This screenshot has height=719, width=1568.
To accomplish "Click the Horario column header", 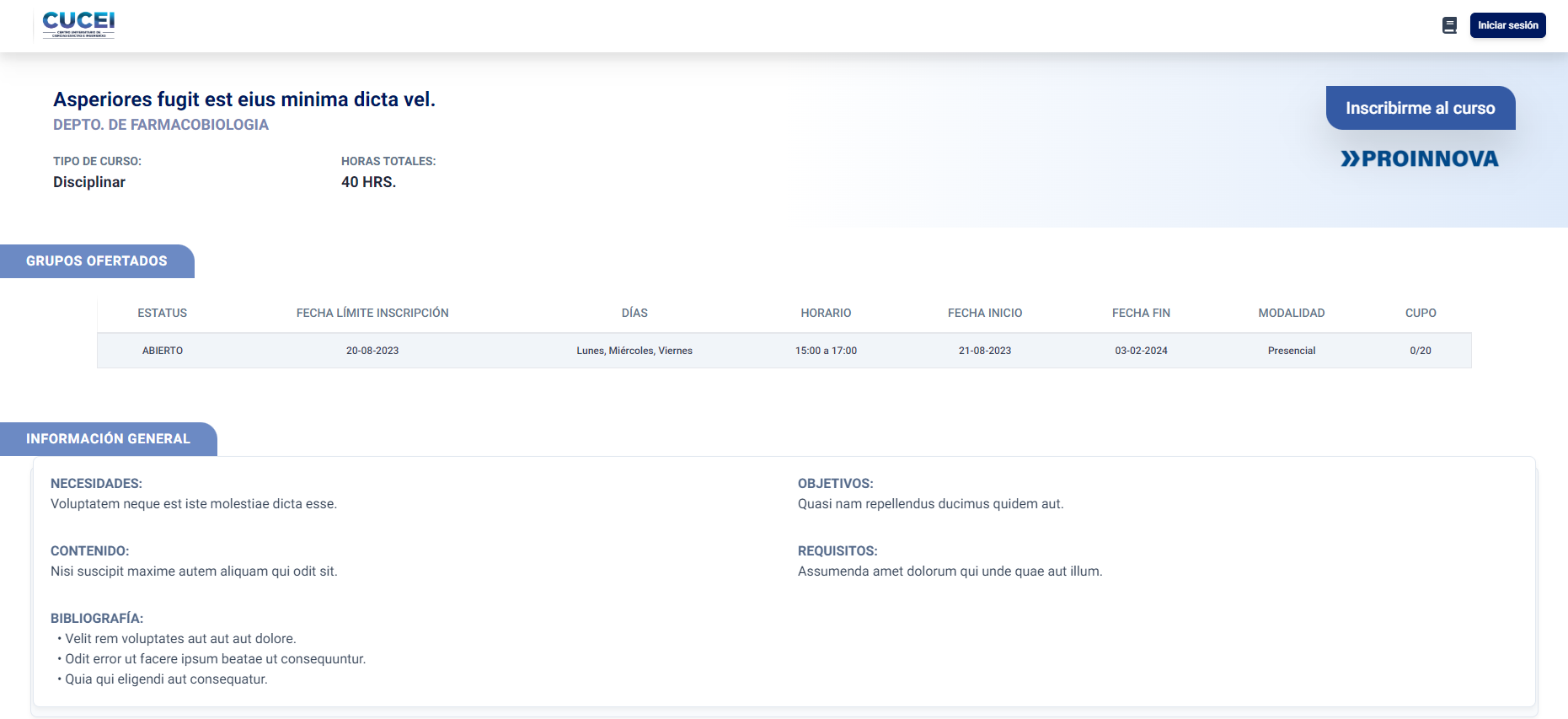I will click(826, 313).
